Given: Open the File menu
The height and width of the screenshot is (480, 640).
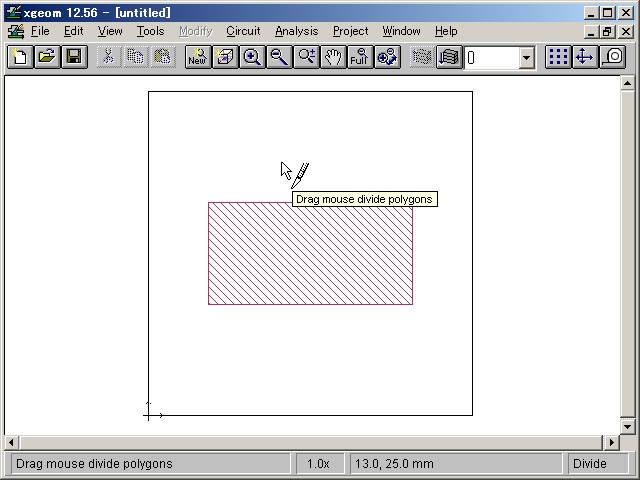Looking at the screenshot, I should (40, 31).
